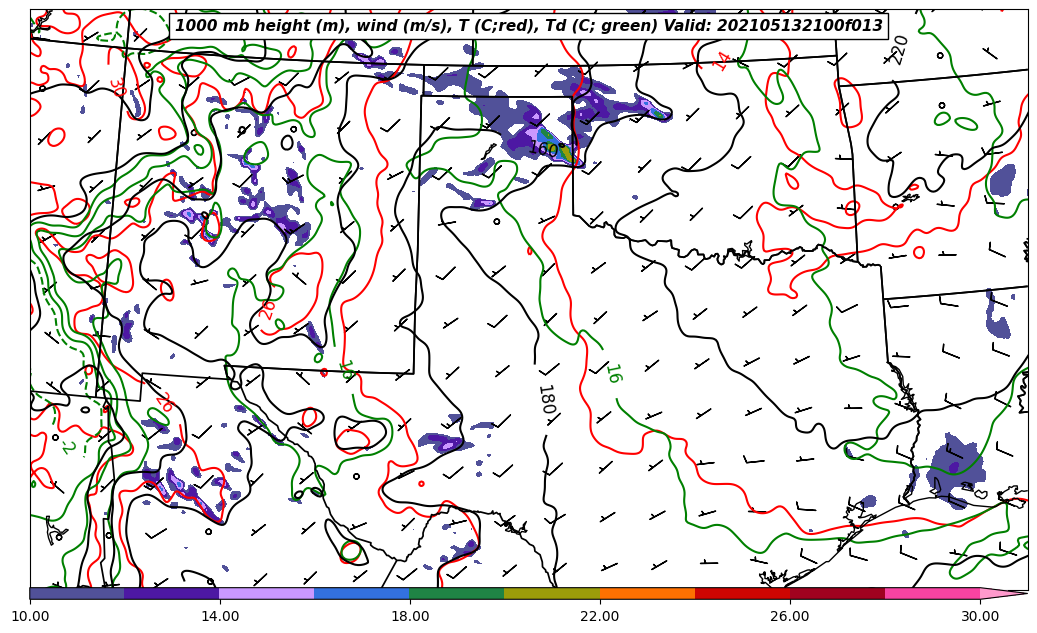Click the 18.00 colorbar tick label

pyautogui.click(x=410, y=617)
